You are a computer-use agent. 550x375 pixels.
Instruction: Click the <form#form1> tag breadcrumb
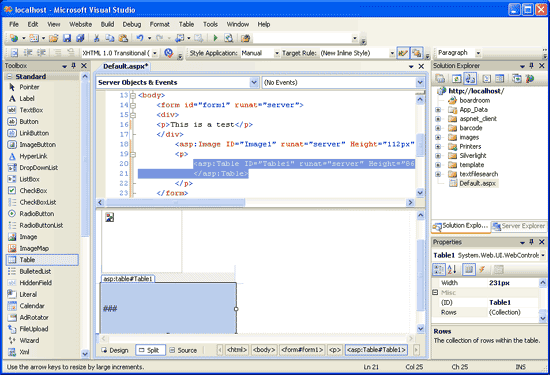tap(302, 350)
